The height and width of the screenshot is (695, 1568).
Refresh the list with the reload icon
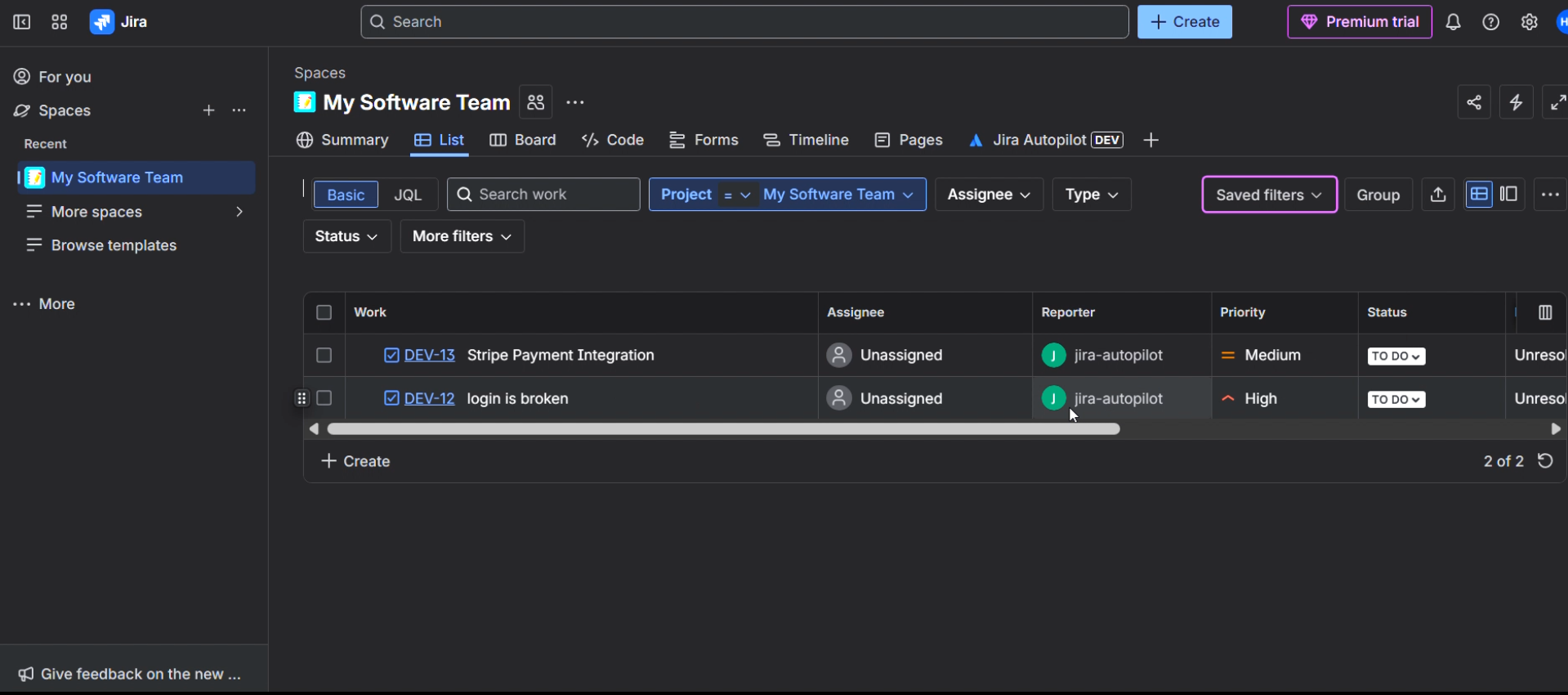coord(1545,461)
